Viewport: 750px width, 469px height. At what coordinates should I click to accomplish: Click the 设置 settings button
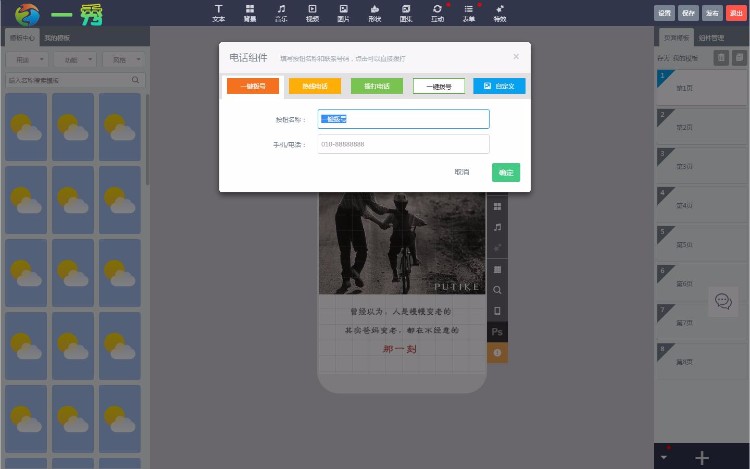click(x=664, y=13)
